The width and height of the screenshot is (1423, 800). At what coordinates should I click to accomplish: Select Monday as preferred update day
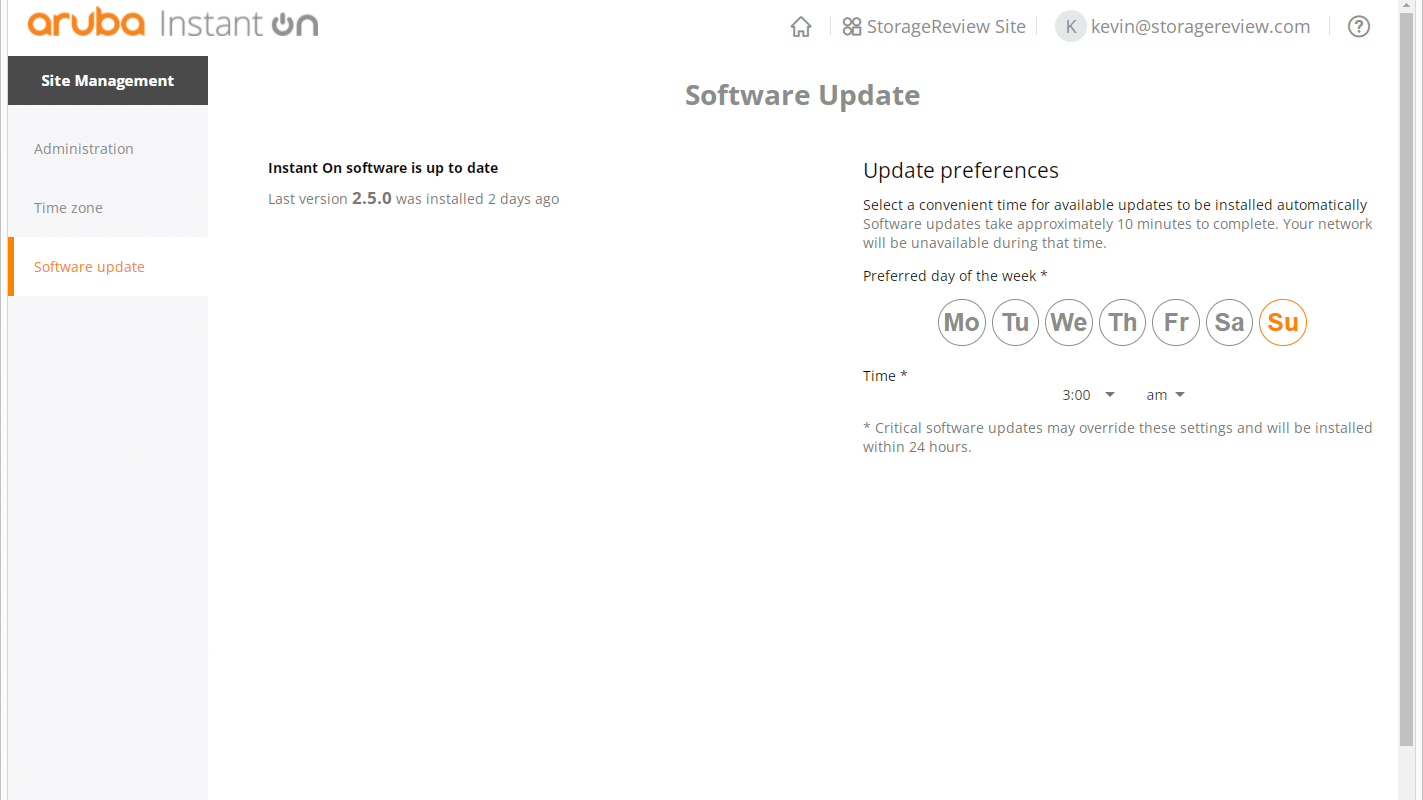[962, 322]
